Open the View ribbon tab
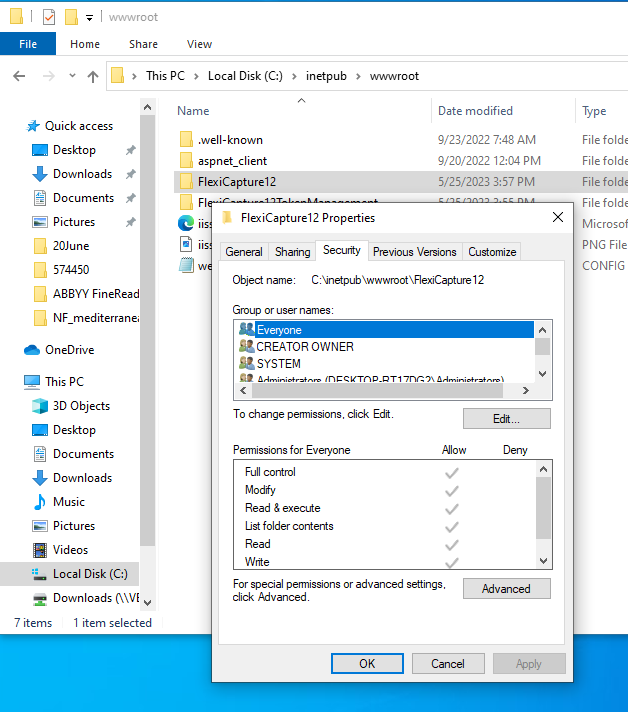Image resolution: width=628 pixels, height=712 pixels. 199,44
